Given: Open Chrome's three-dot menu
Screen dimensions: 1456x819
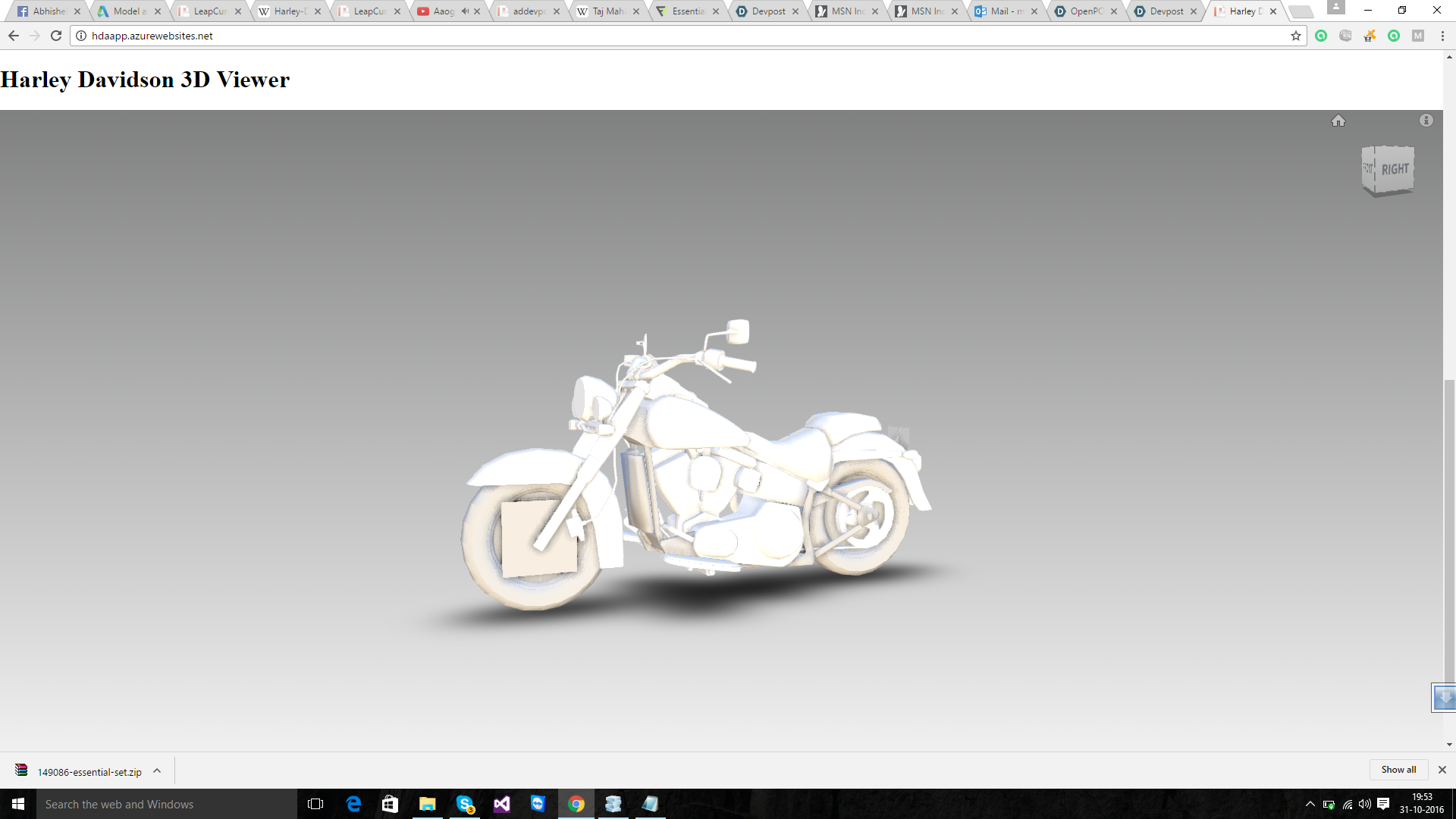Looking at the screenshot, I should click(x=1442, y=36).
